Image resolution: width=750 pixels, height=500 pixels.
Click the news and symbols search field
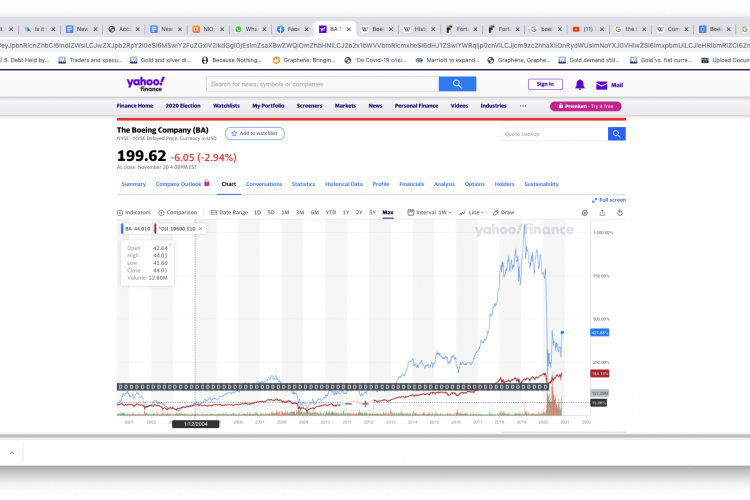(x=323, y=84)
